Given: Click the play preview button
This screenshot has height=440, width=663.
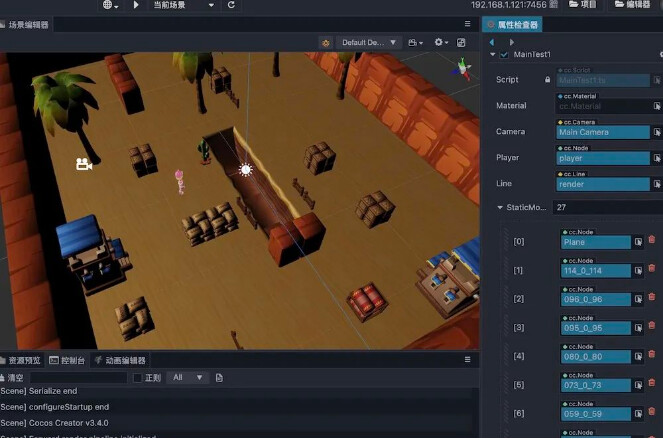Looking at the screenshot, I should 136,5.
